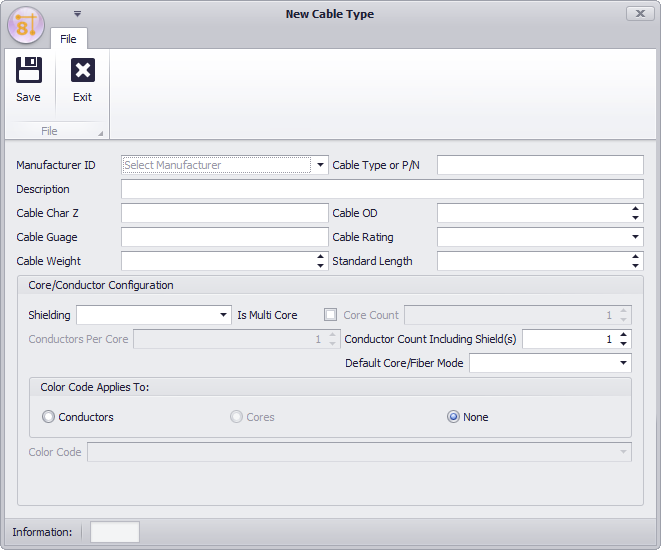661x550 pixels.
Task: Expand the Cable Rating dropdown
Action: [635, 237]
